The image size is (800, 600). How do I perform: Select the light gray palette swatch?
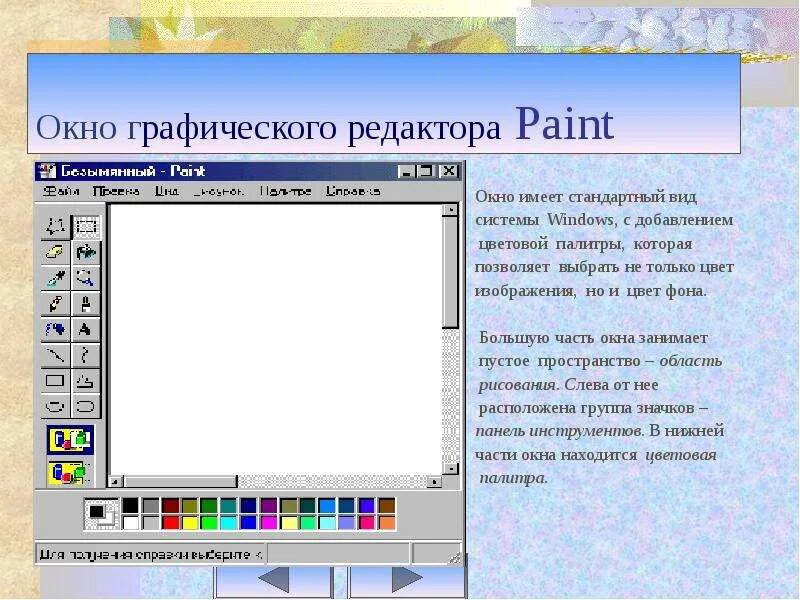151,522
